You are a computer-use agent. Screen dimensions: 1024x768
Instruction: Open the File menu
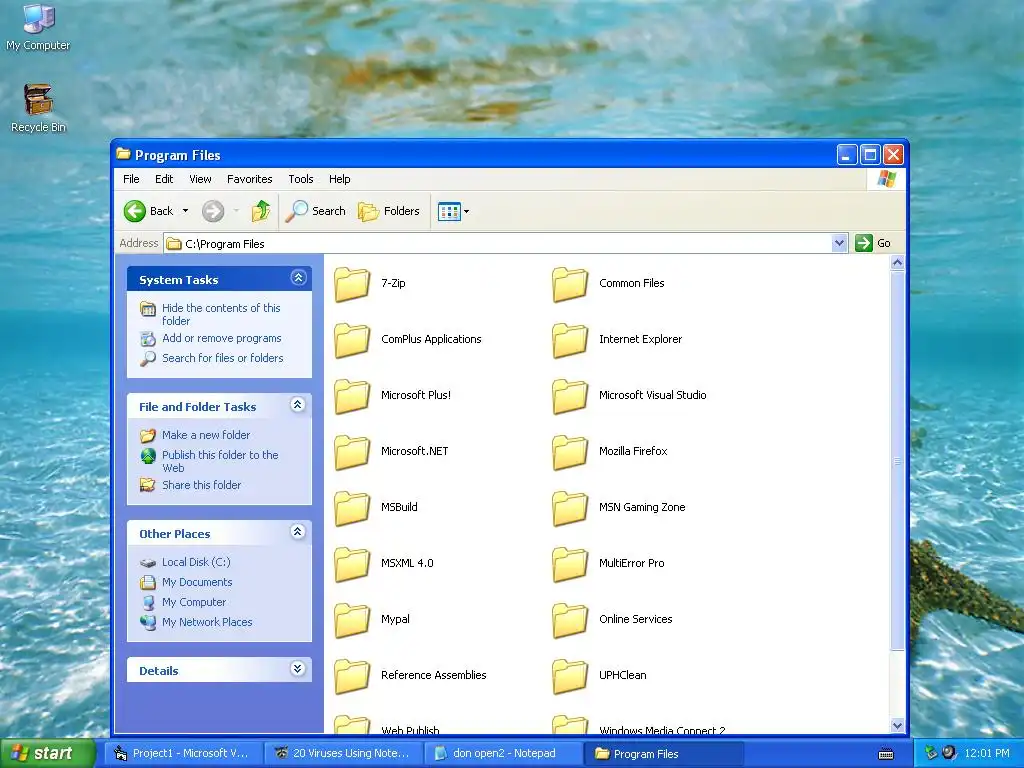(131, 179)
